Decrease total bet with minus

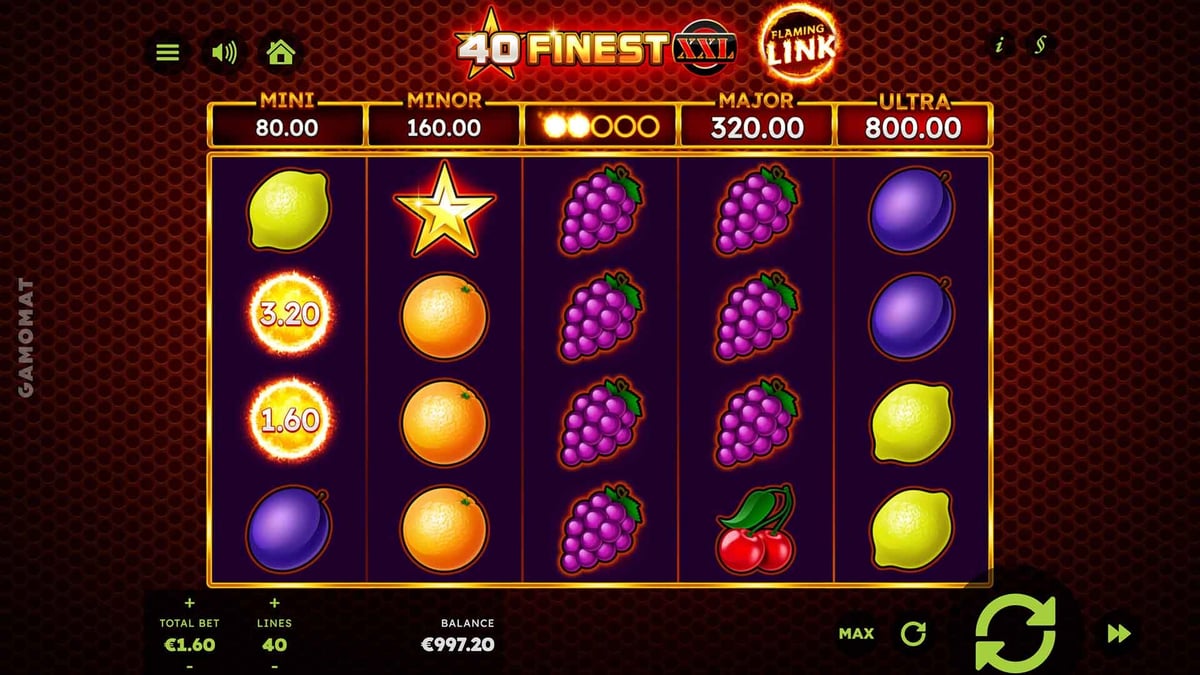point(190,665)
